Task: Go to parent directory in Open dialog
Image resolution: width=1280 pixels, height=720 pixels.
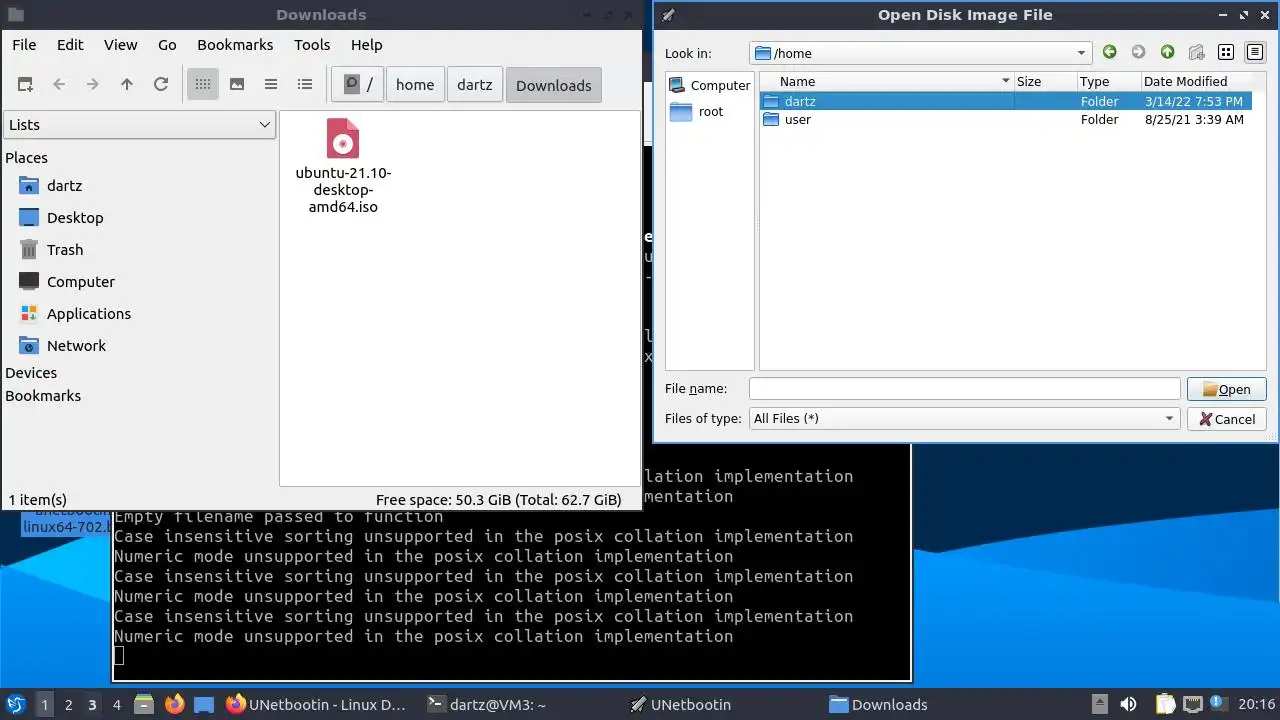Action: point(1168,53)
